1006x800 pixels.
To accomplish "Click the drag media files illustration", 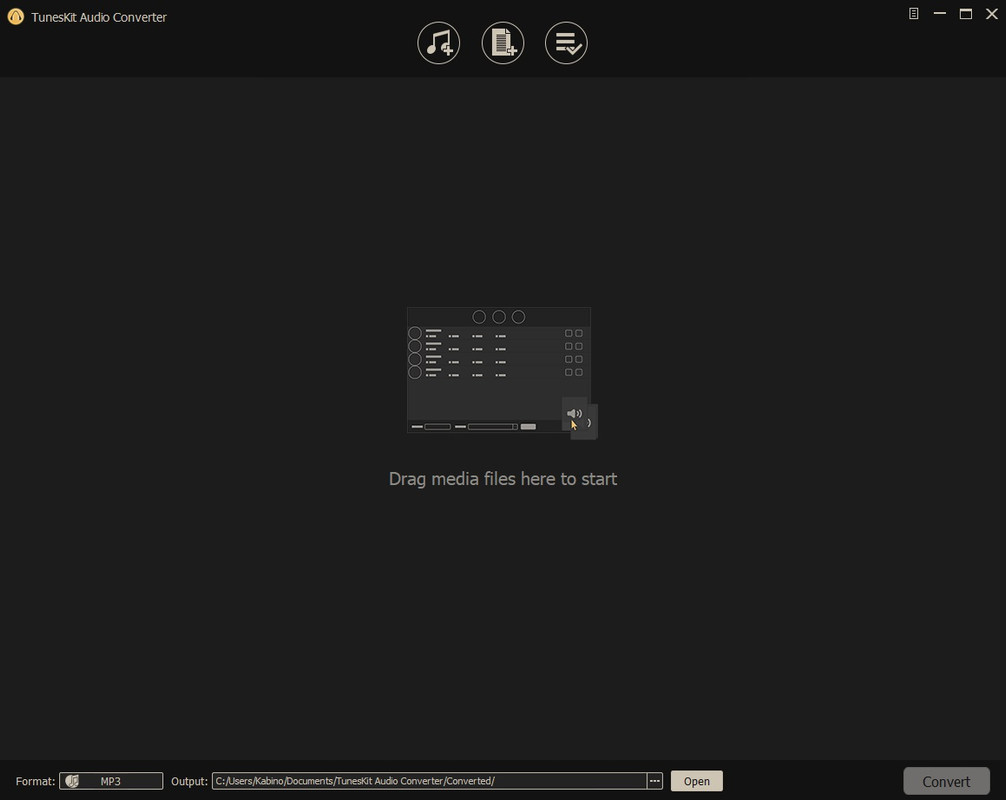I will [502, 373].
